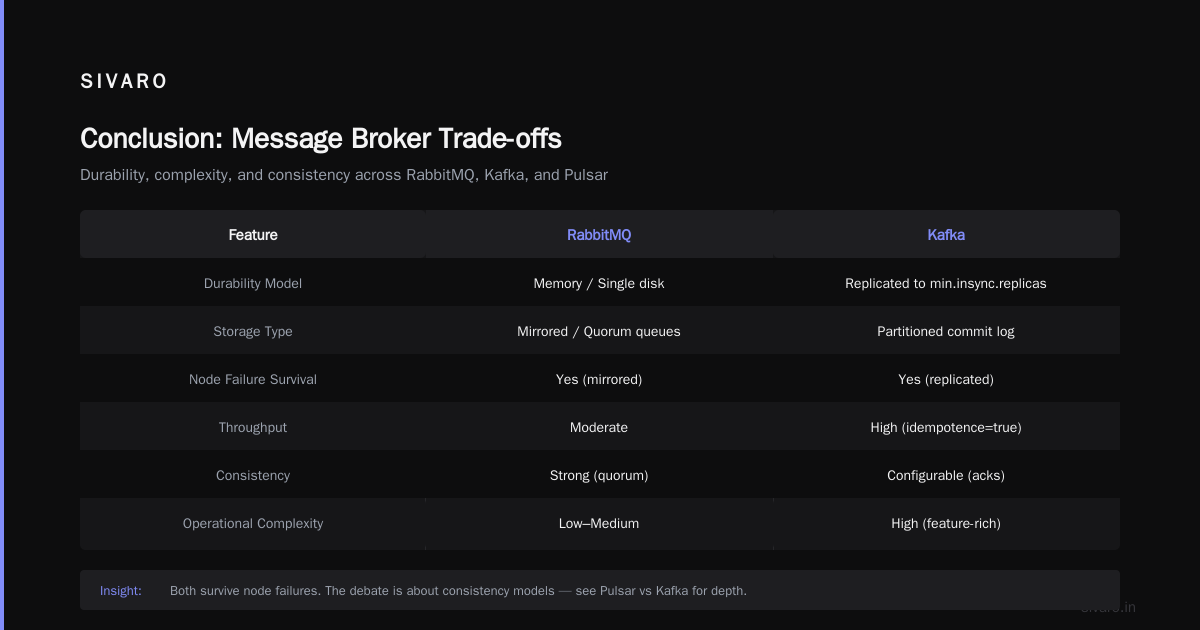Screen dimensions: 1200x630
Task: Select the Mirrored / Quorum queues cell
Action: point(599,331)
